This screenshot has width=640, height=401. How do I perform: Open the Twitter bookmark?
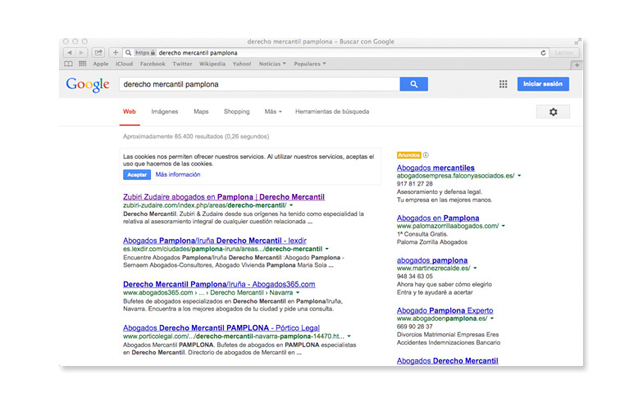[x=182, y=64]
